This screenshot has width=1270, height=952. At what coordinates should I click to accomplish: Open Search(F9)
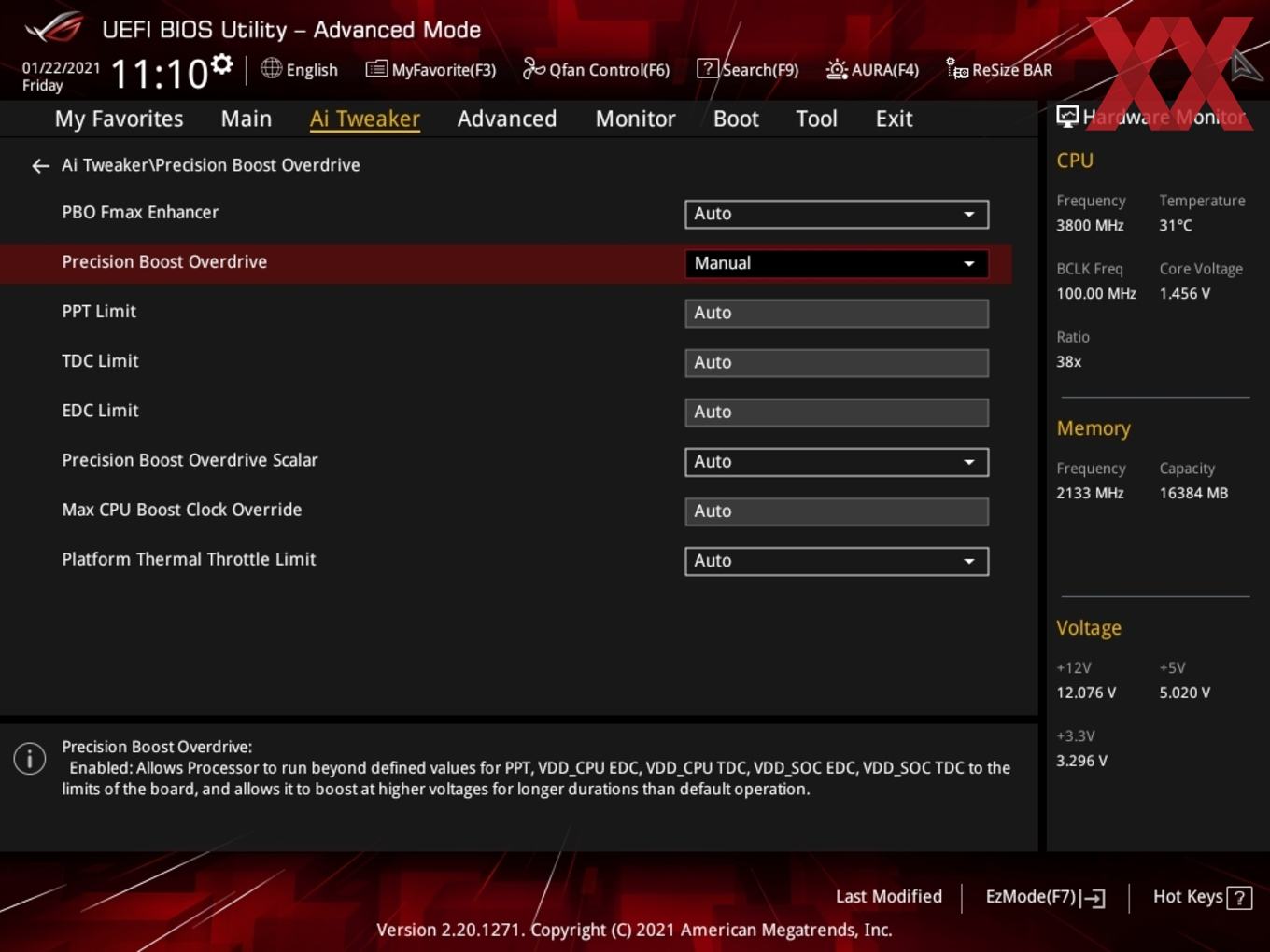click(x=748, y=69)
